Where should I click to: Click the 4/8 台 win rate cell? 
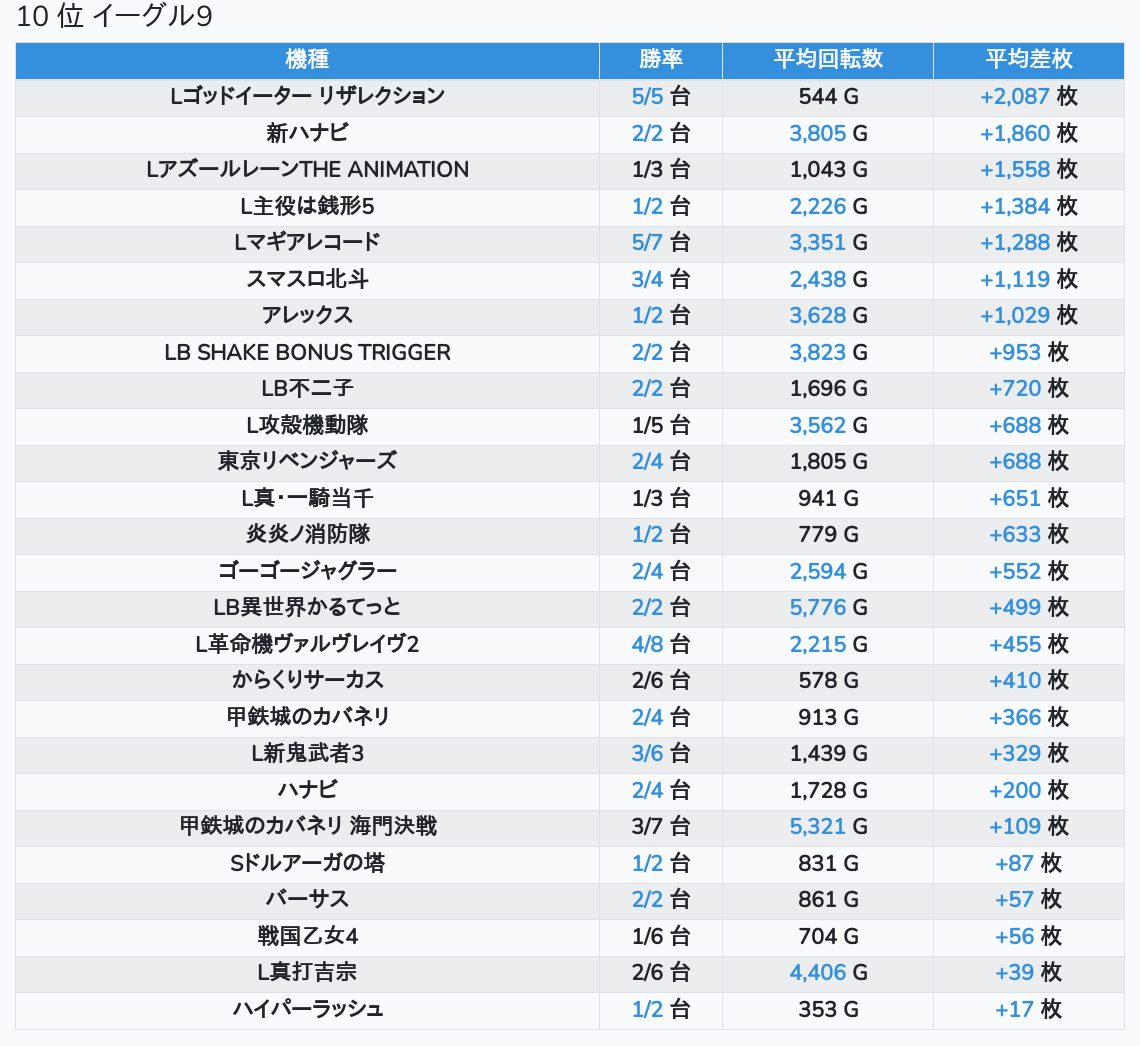tap(660, 644)
